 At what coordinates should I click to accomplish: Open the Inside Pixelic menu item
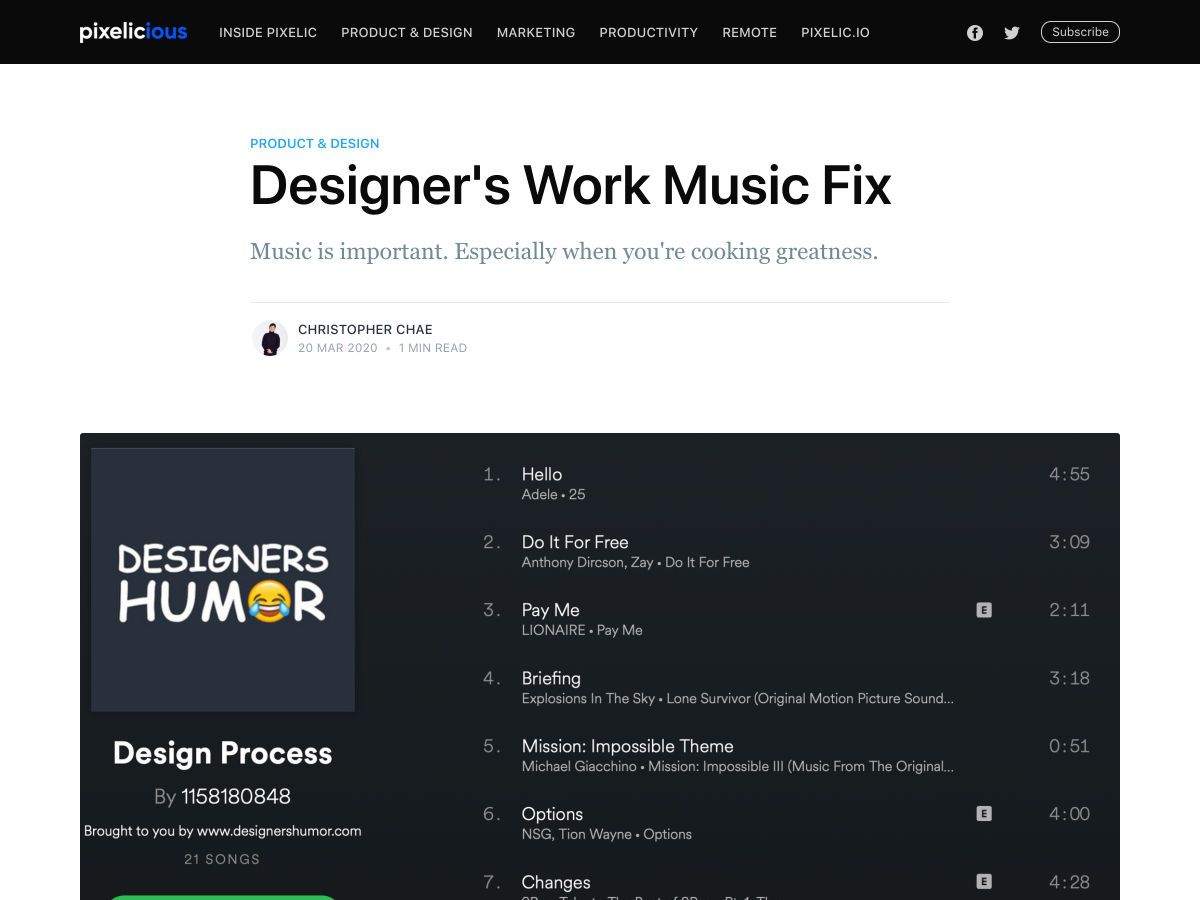268,33
